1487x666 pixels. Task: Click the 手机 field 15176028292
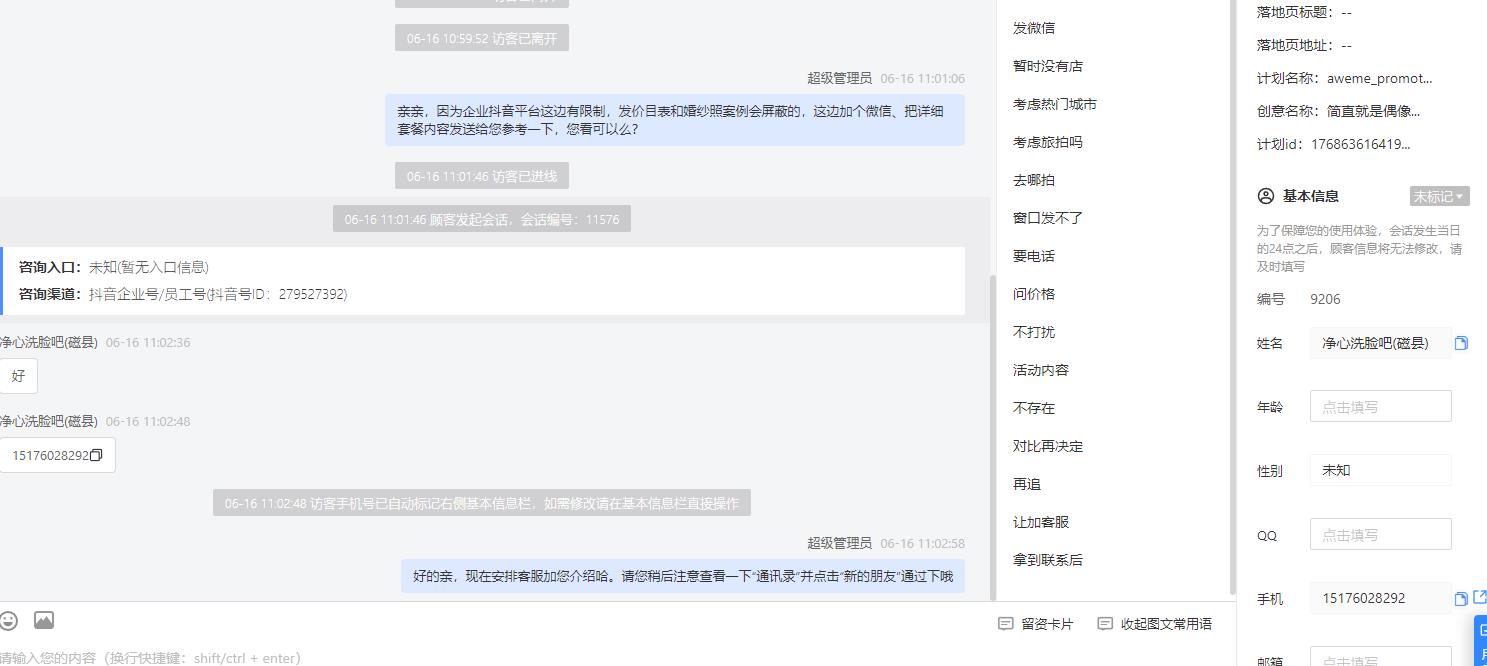pos(1380,598)
